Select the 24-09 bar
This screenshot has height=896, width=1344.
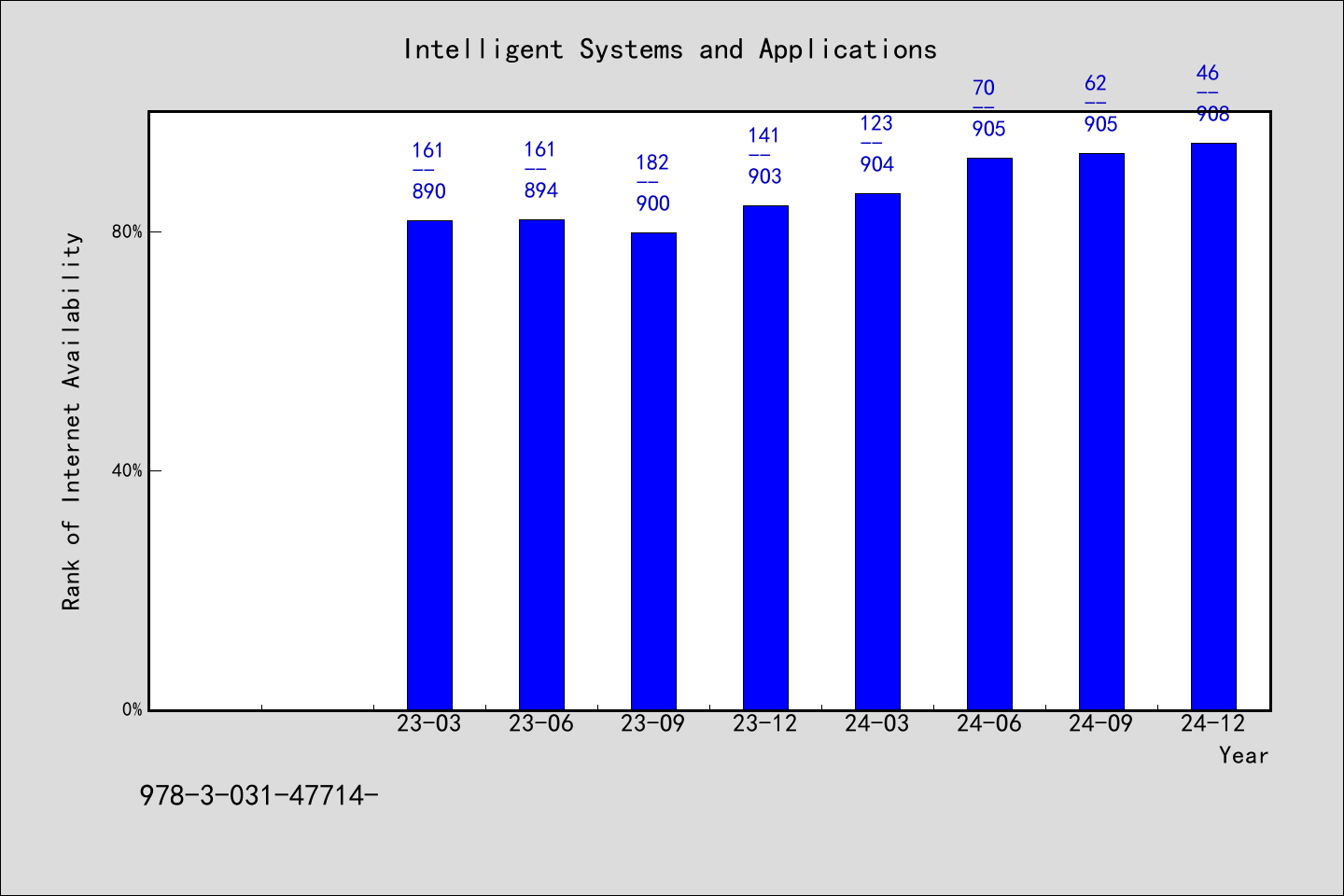tap(1101, 431)
